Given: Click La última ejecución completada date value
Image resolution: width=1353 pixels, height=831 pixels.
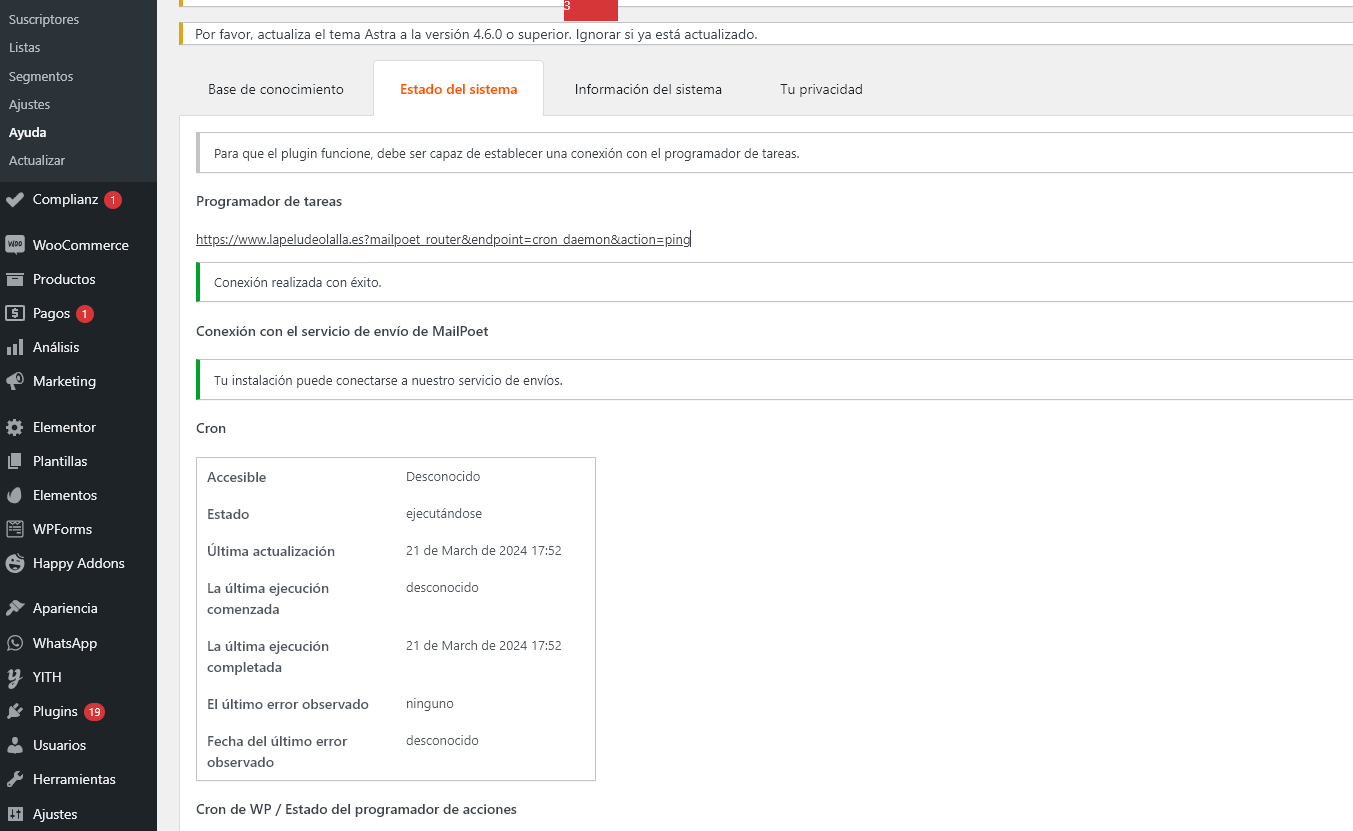Looking at the screenshot, I should (484, 645).
